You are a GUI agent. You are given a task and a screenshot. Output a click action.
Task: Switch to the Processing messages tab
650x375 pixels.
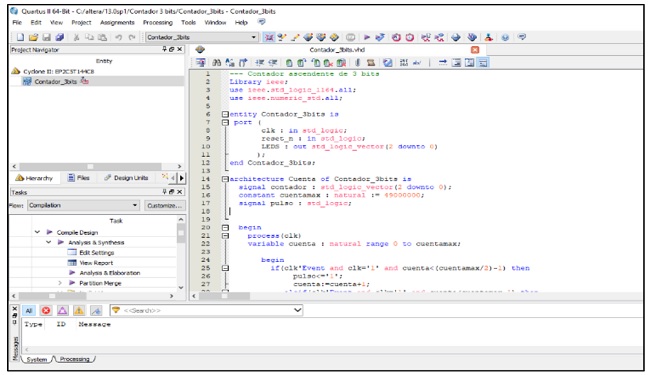coord(75,359)
